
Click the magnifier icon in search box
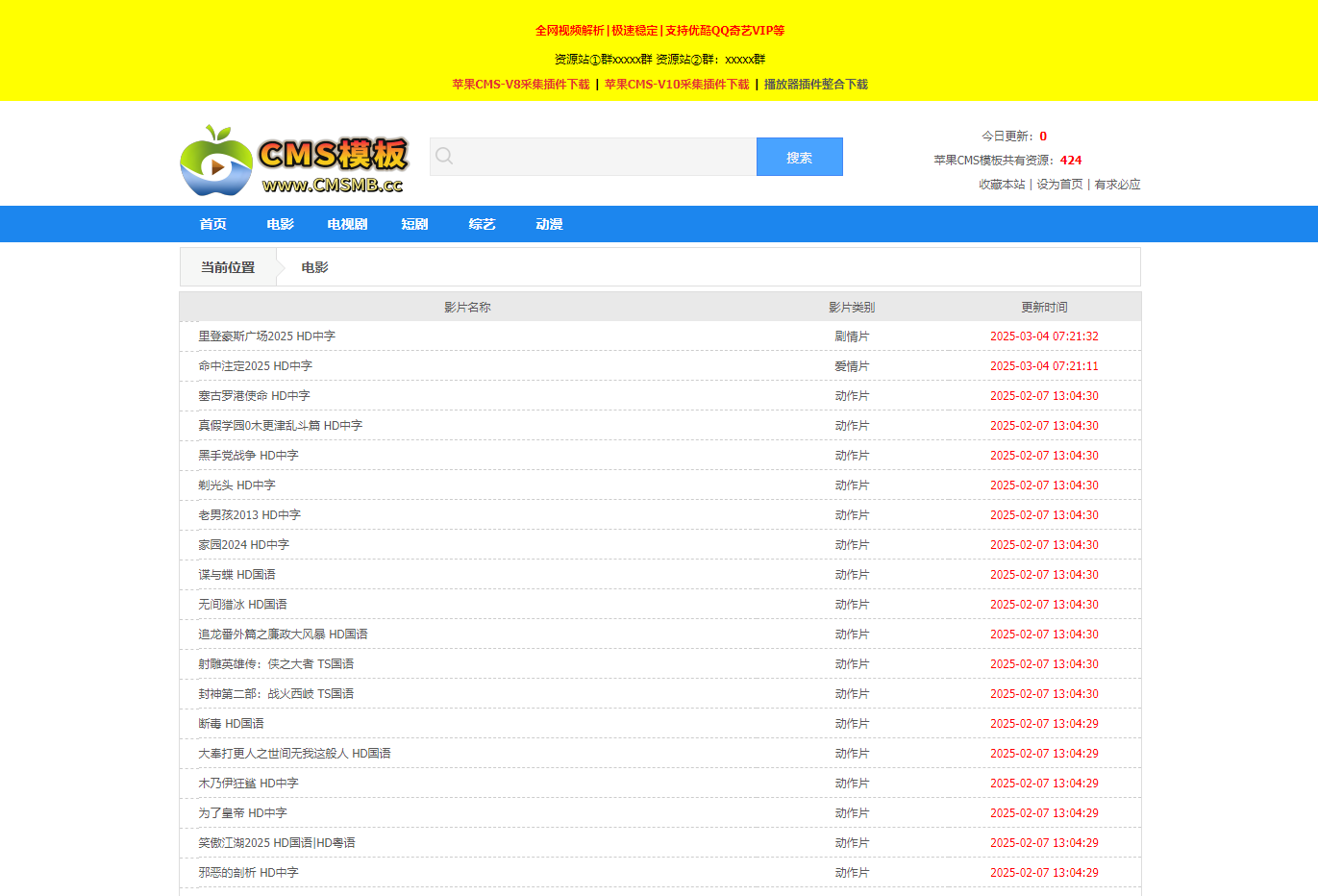[x=444, y=157]
